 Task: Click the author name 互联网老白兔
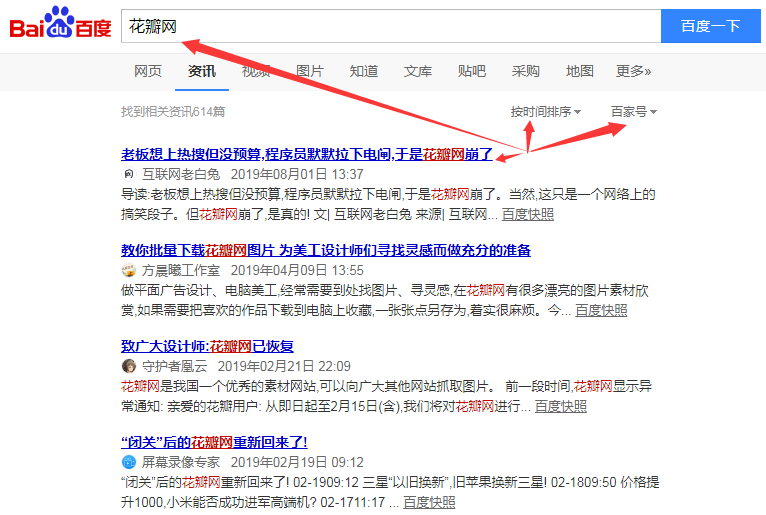click(181, 174)
